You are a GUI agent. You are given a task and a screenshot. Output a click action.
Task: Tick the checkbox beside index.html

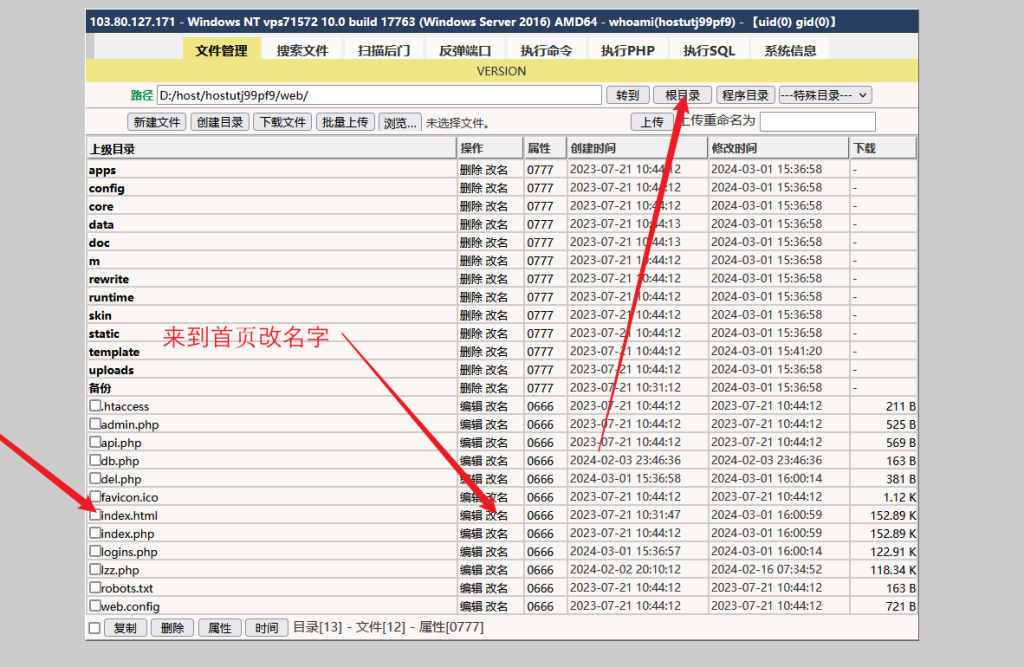(x=95, y=515)
